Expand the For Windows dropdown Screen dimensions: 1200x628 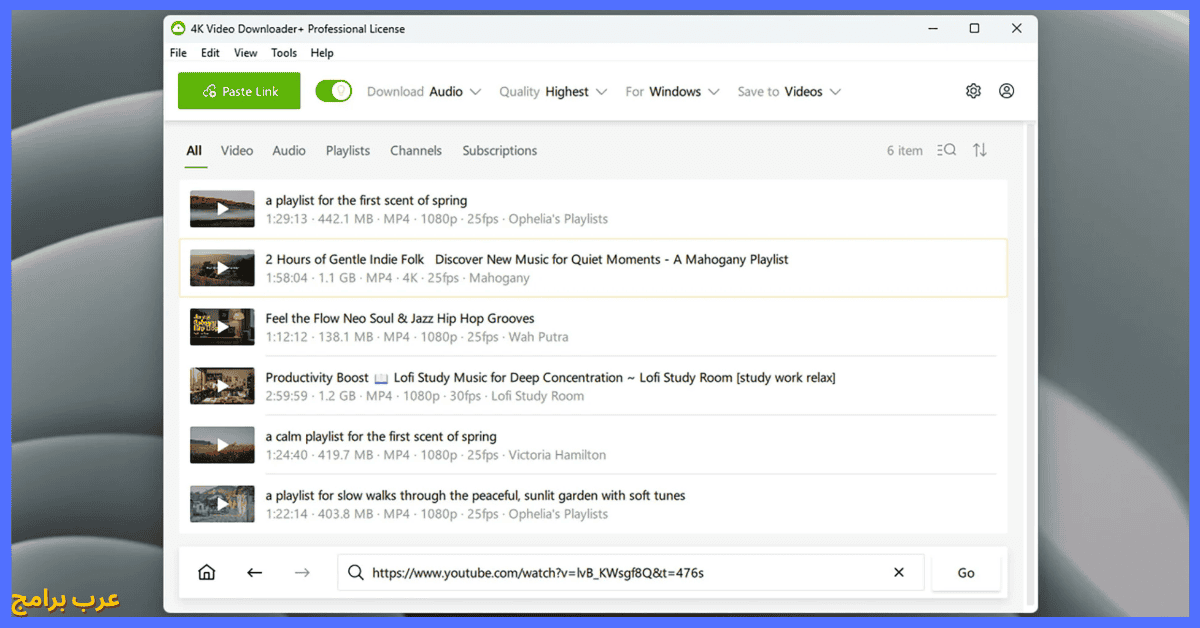click(672, 91)
